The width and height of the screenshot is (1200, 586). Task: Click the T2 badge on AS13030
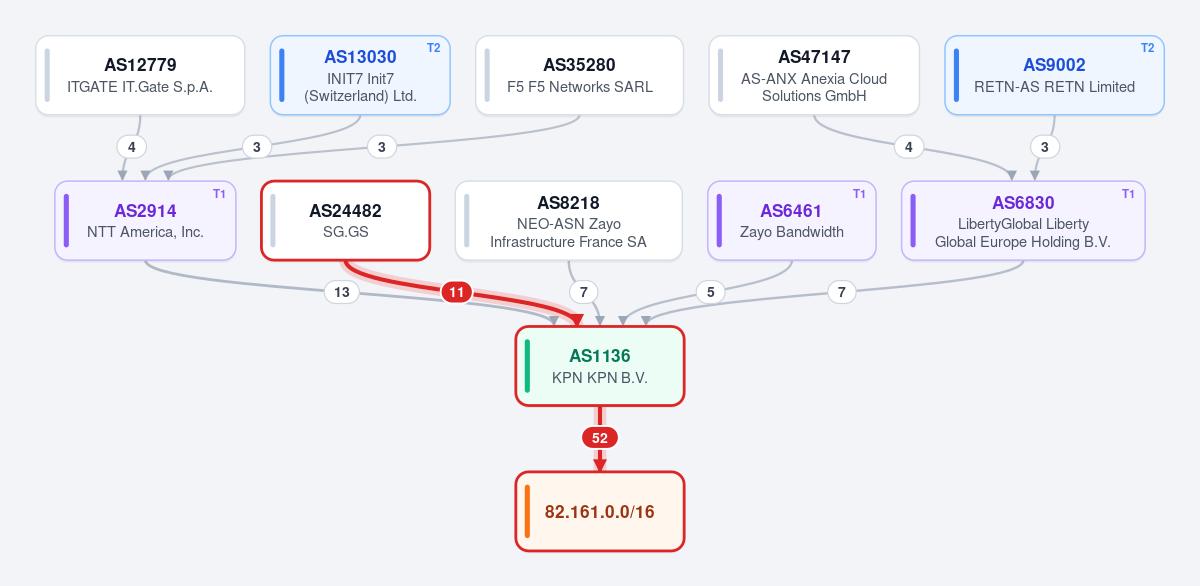coord(433,48)
